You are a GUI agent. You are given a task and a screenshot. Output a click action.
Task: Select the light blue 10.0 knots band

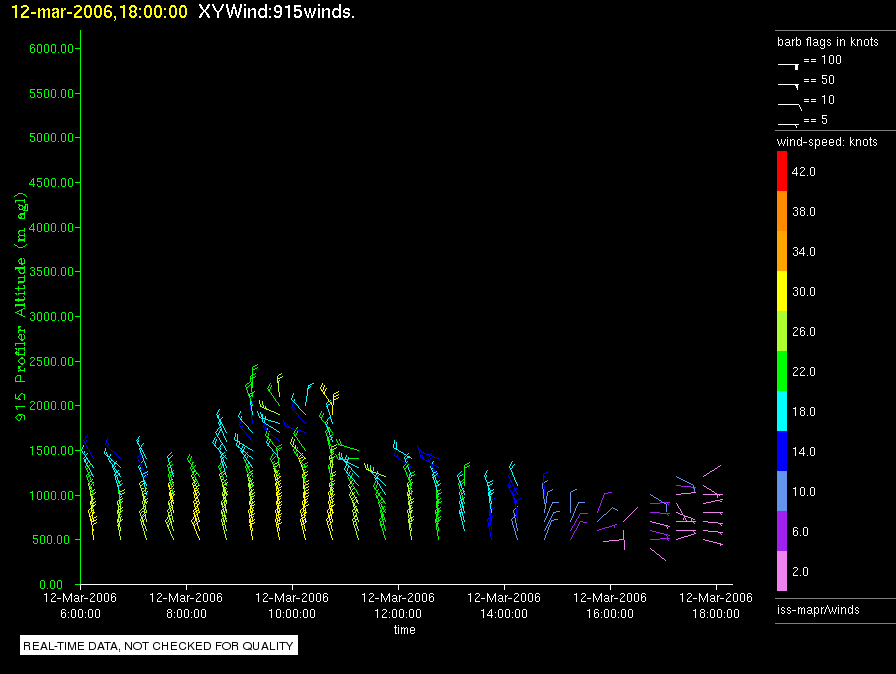[782, 491]
